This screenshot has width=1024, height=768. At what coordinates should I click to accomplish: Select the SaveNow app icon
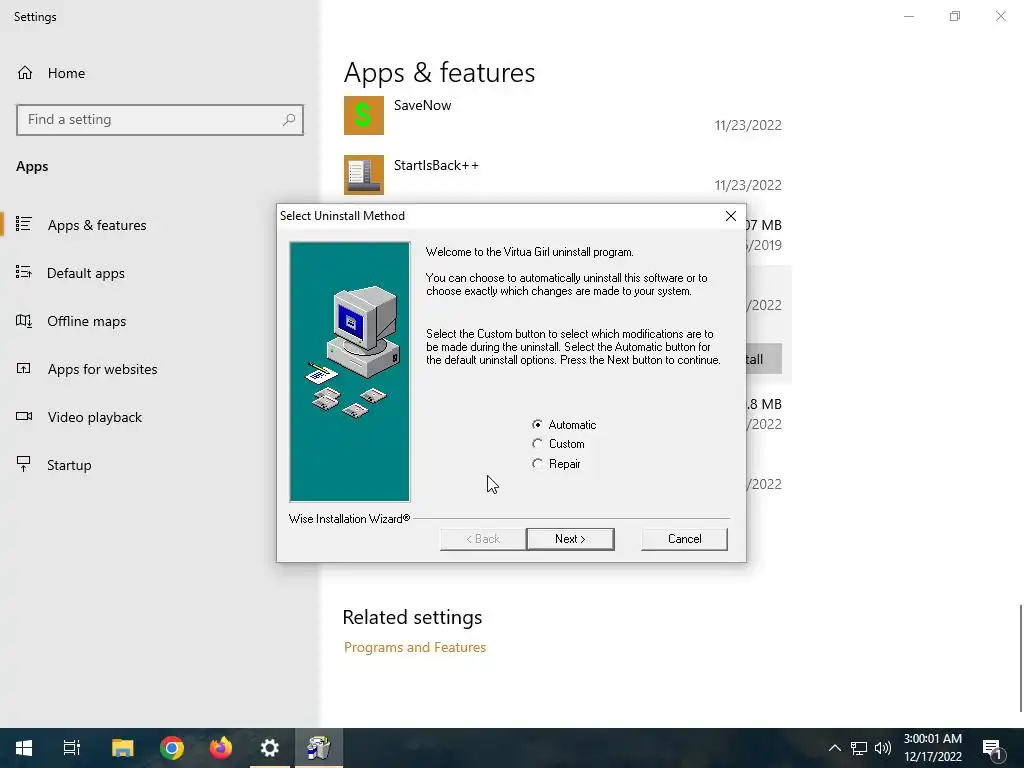tap(364, 116)
